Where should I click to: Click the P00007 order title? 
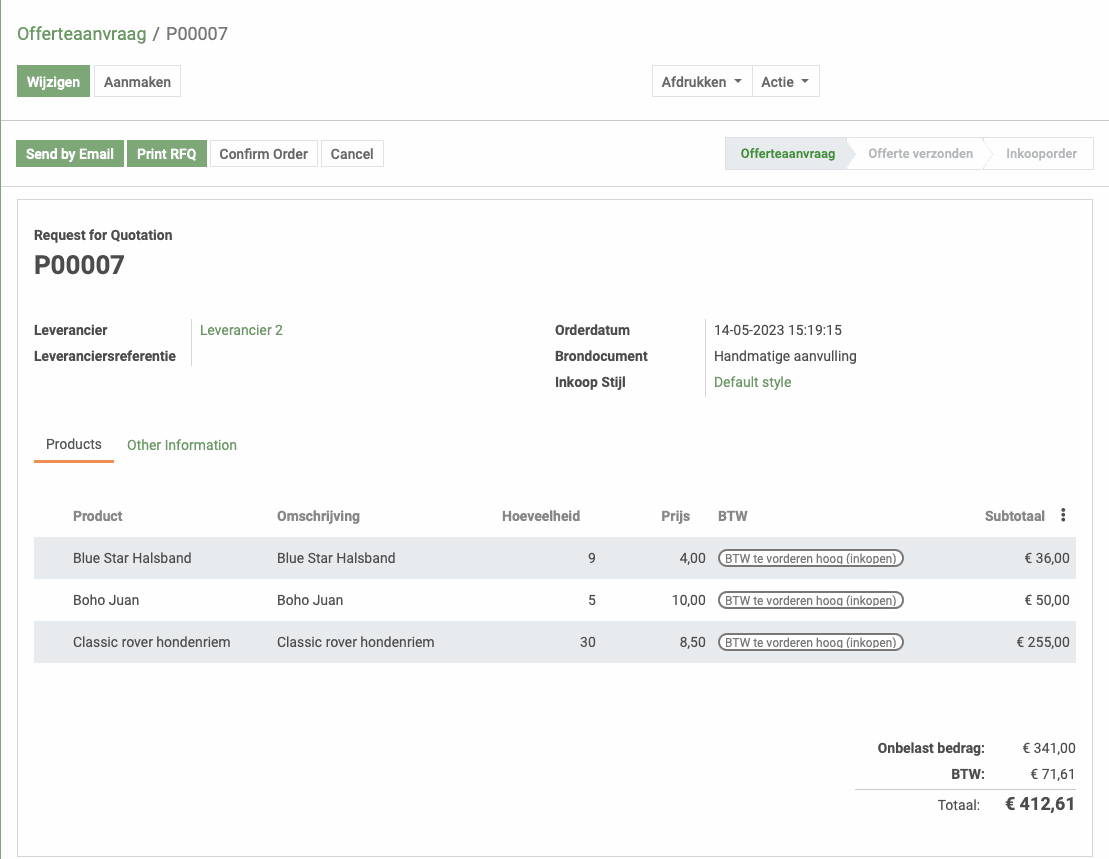click(x=79, y=265)
